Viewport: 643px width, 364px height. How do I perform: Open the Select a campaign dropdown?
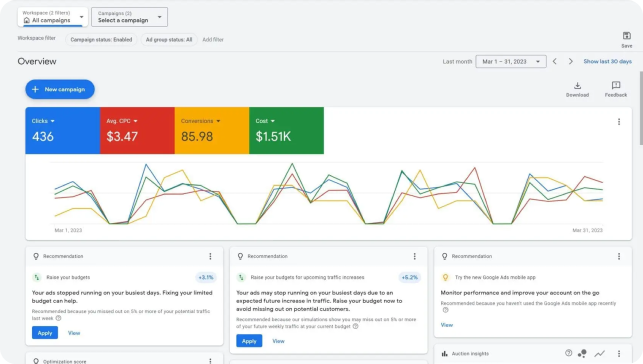pos(129,17)
